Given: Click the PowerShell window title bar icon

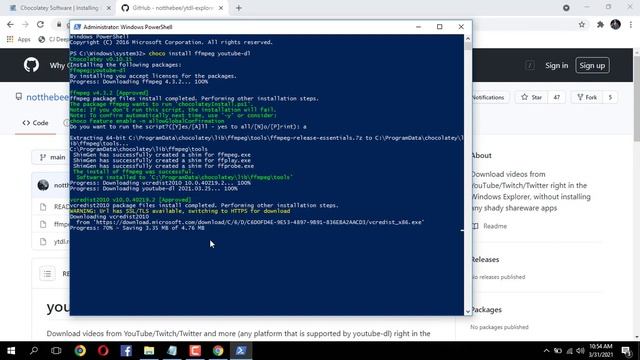Looking at the screenshot, I should pos(77,27).
